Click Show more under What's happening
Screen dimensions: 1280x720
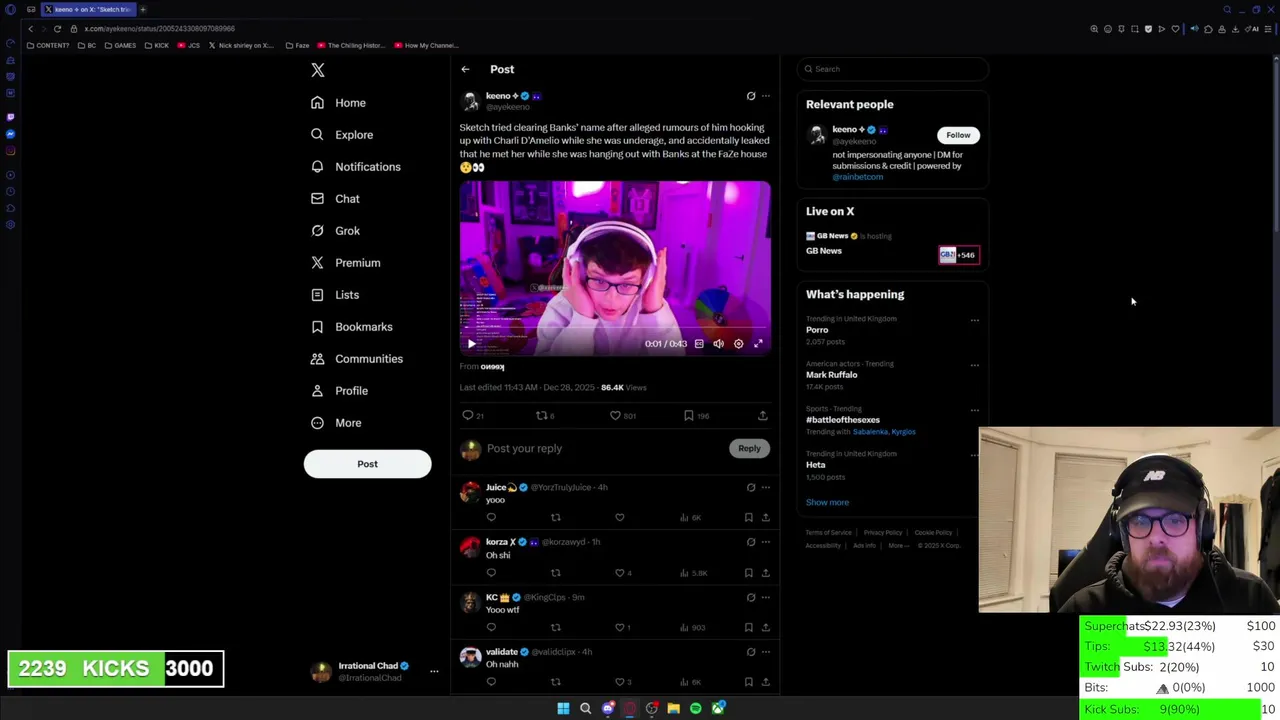coord(827,503)
